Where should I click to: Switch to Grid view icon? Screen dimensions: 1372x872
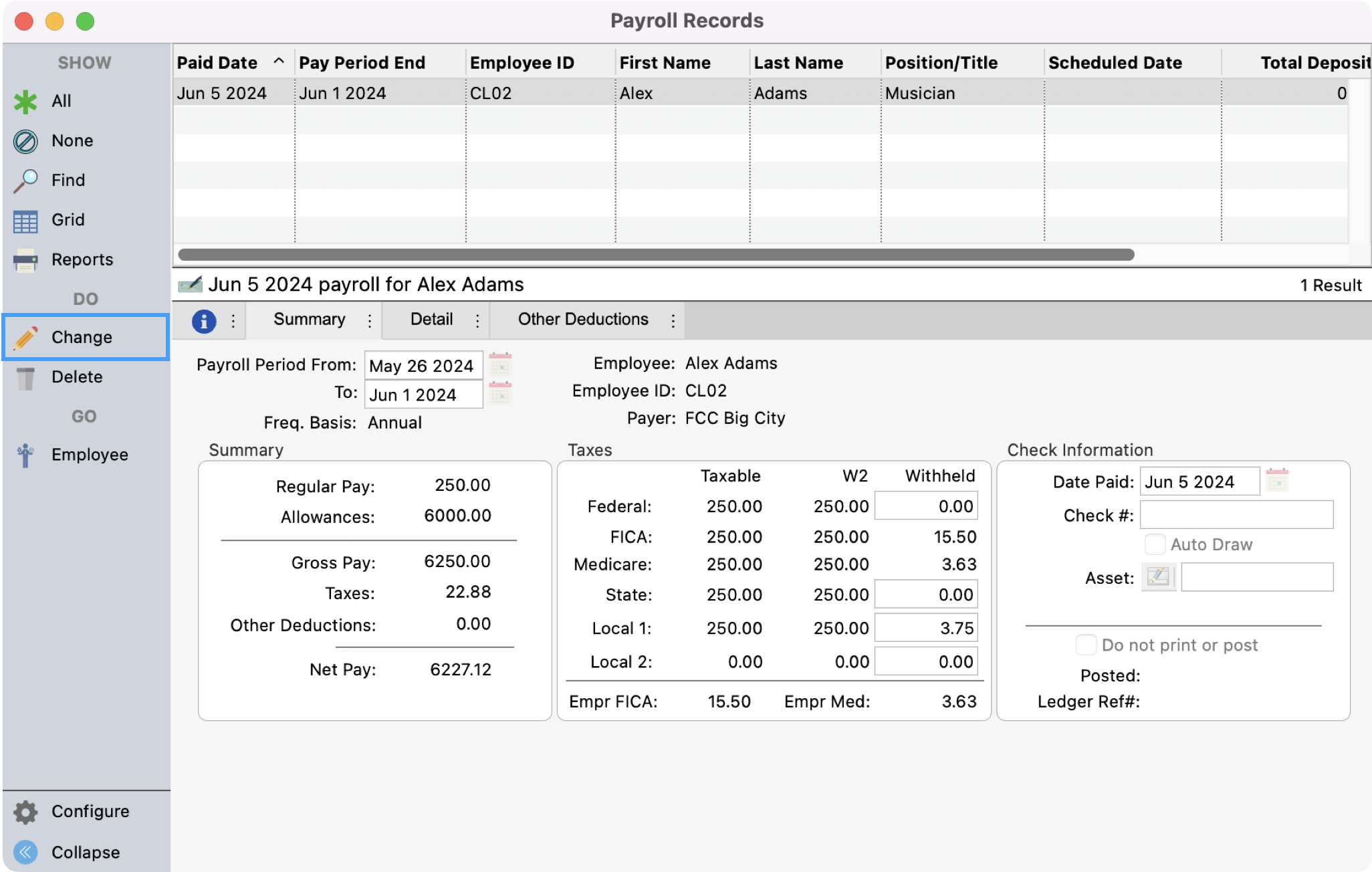coord(25,221)
